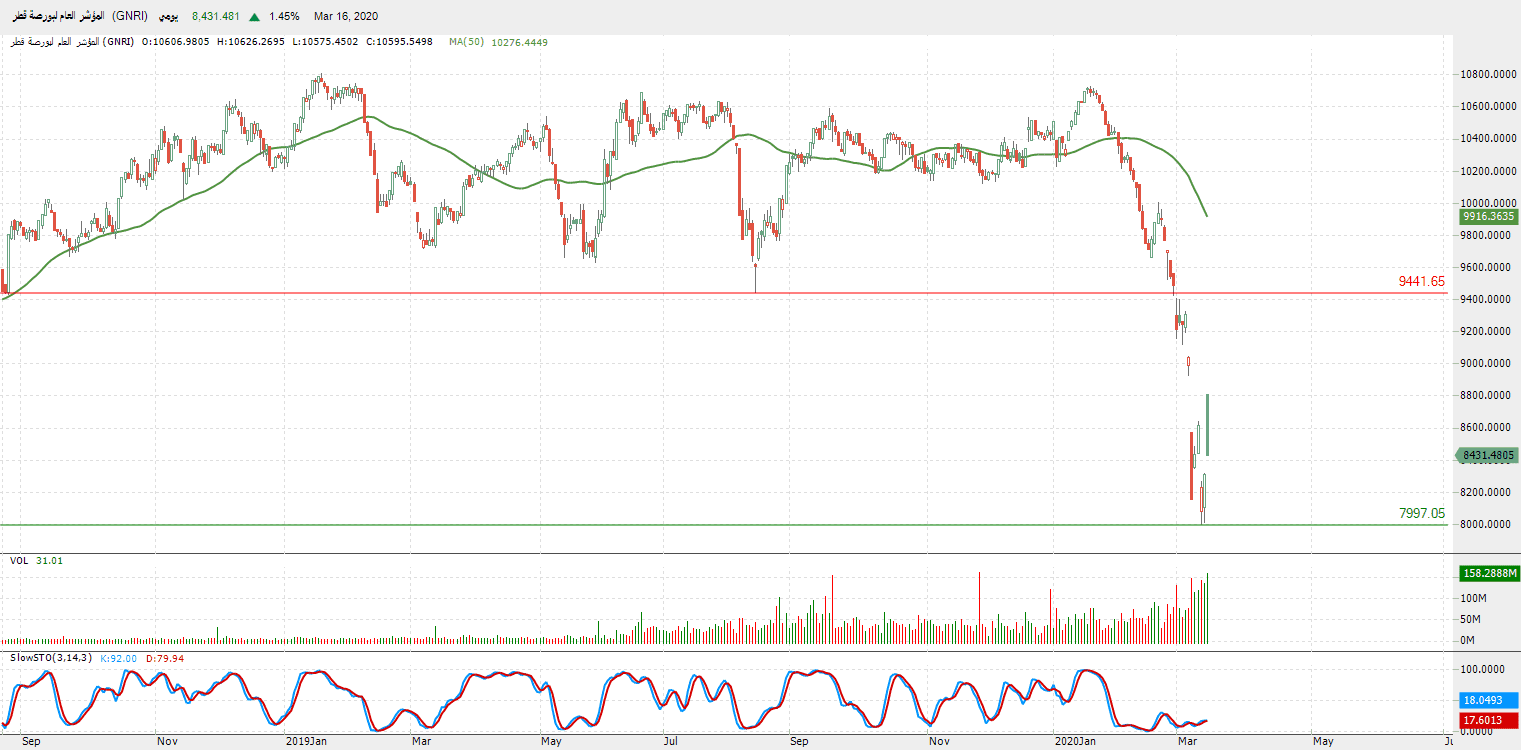
Task: Click the 9600.0000 price axis label
Action: [x=1487, y=267]
